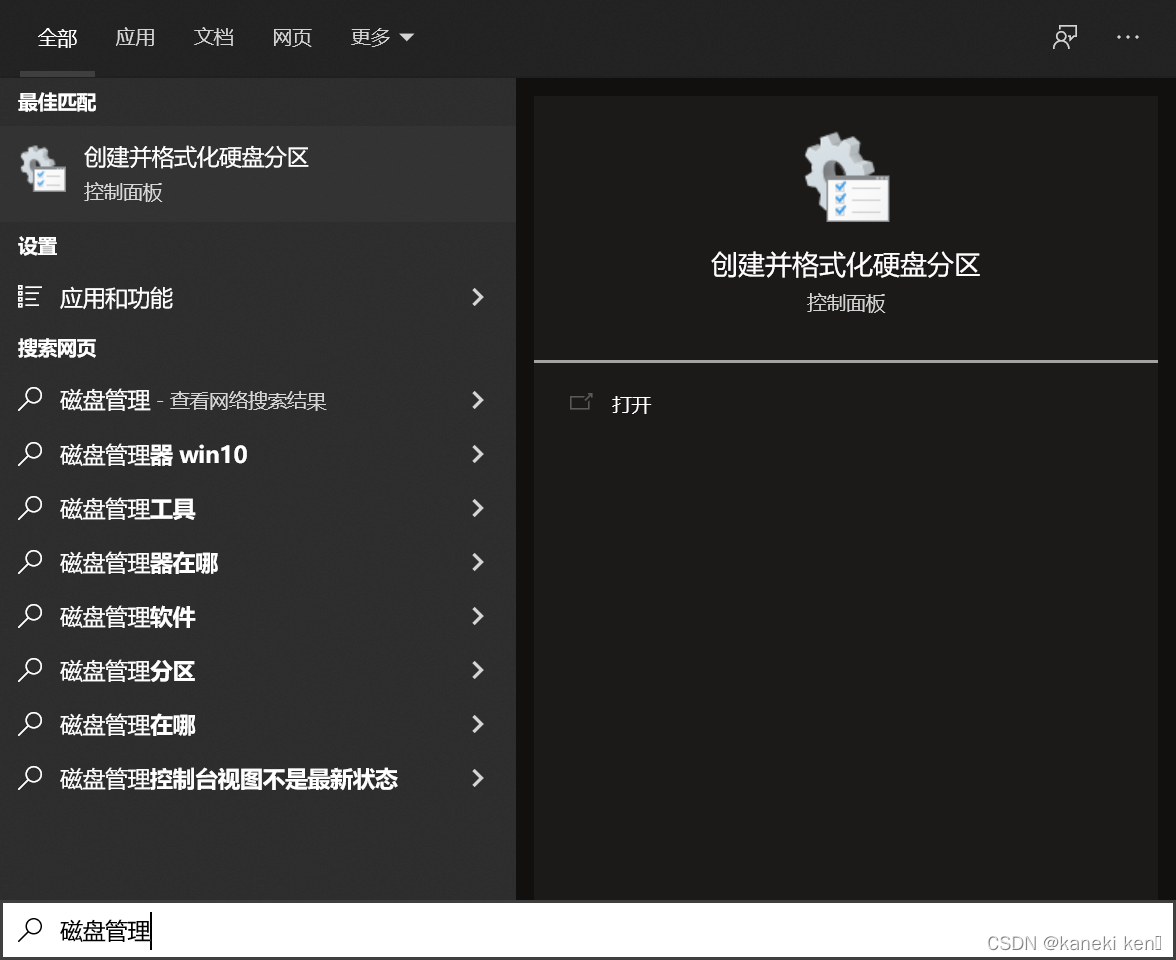1176x960 pixels.
Task: Select web suggestion 磁盘管理在哪
Action: 258,724
